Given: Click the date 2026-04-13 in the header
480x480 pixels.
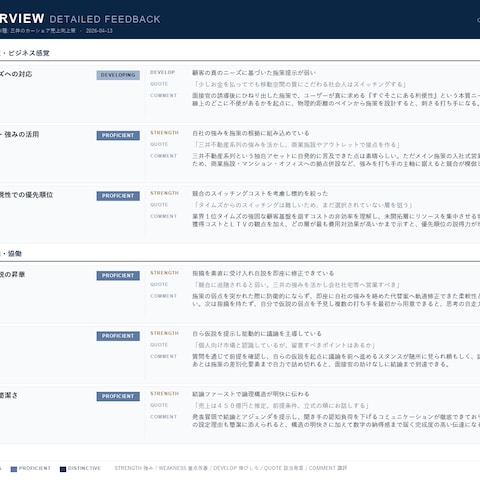Looking at the screenshot, I should pos(99,31).
